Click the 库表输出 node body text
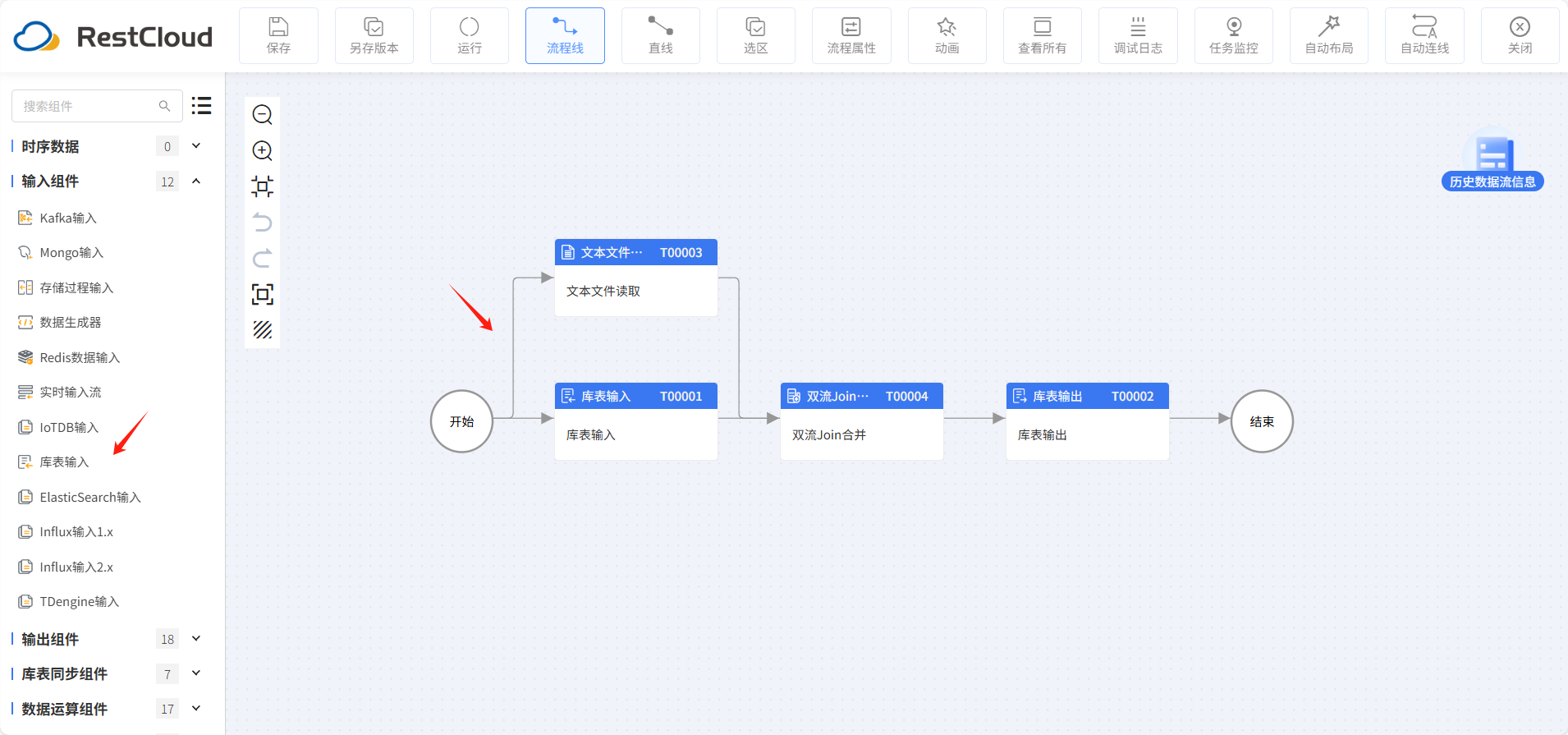Viewport: 1568px width, 735px height. 1043,435
